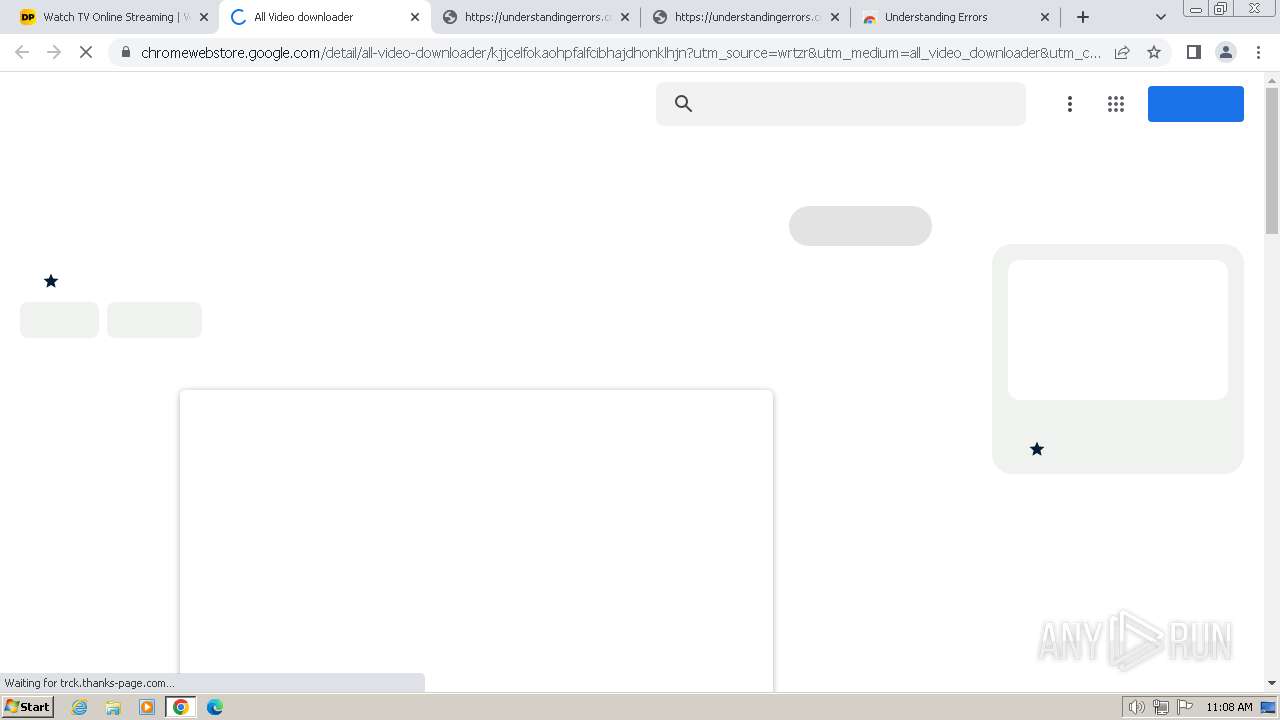Viewport: 1280px width, 720px height.
Task: Click the show desktop icon in the tray
Action: pyautogui.click(x=1268, y=707)
